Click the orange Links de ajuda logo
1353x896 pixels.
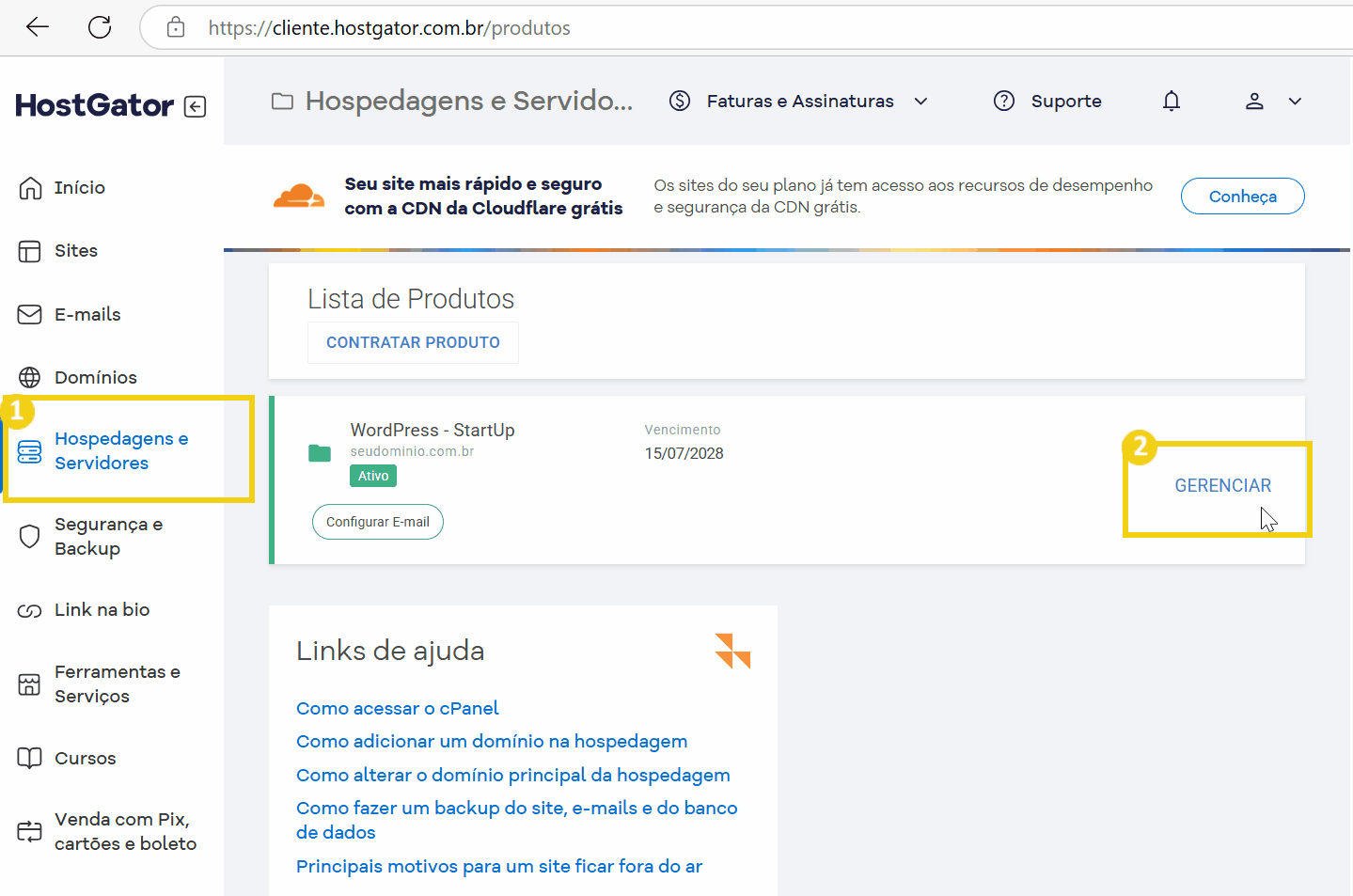(732, 651)
